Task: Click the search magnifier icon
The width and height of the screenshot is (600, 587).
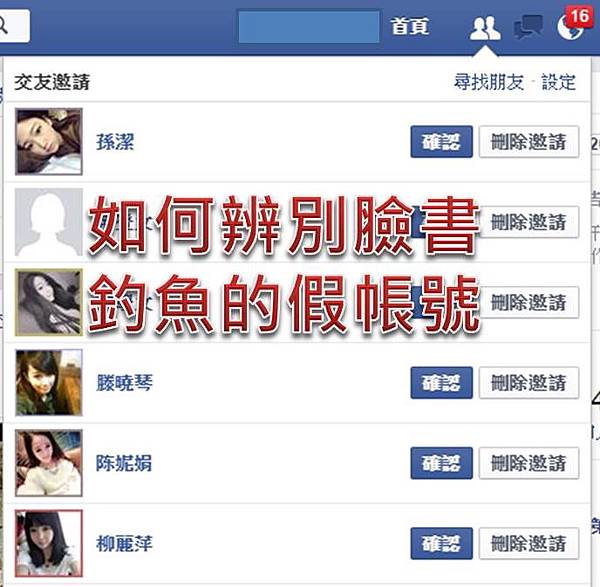Action: (3, 26)
